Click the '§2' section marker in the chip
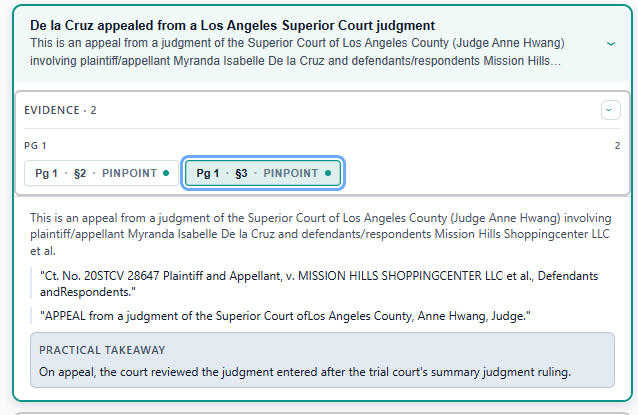This screenshot has height=415, width=638. click(80, 173)
